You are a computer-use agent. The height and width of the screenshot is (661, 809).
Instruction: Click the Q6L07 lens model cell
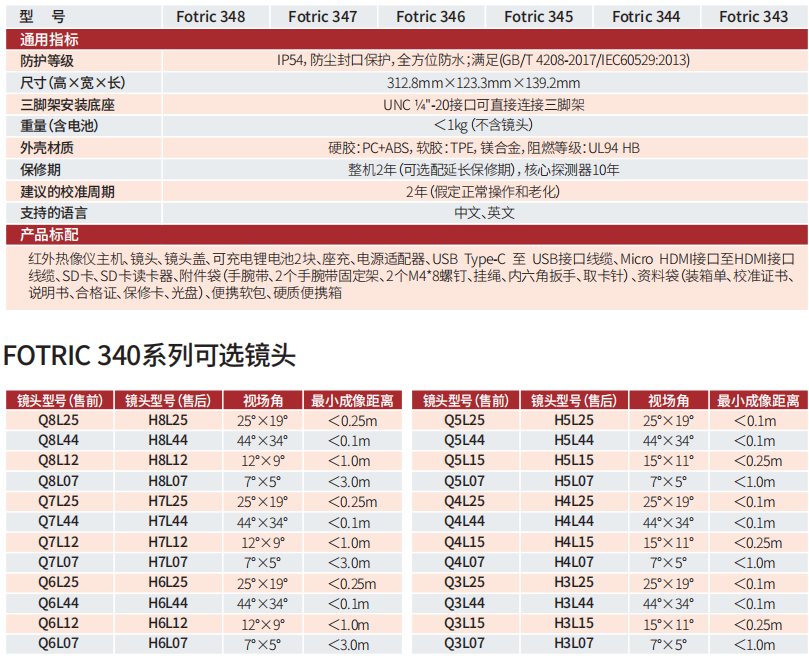pyautogui.click(x=59, y=644)
